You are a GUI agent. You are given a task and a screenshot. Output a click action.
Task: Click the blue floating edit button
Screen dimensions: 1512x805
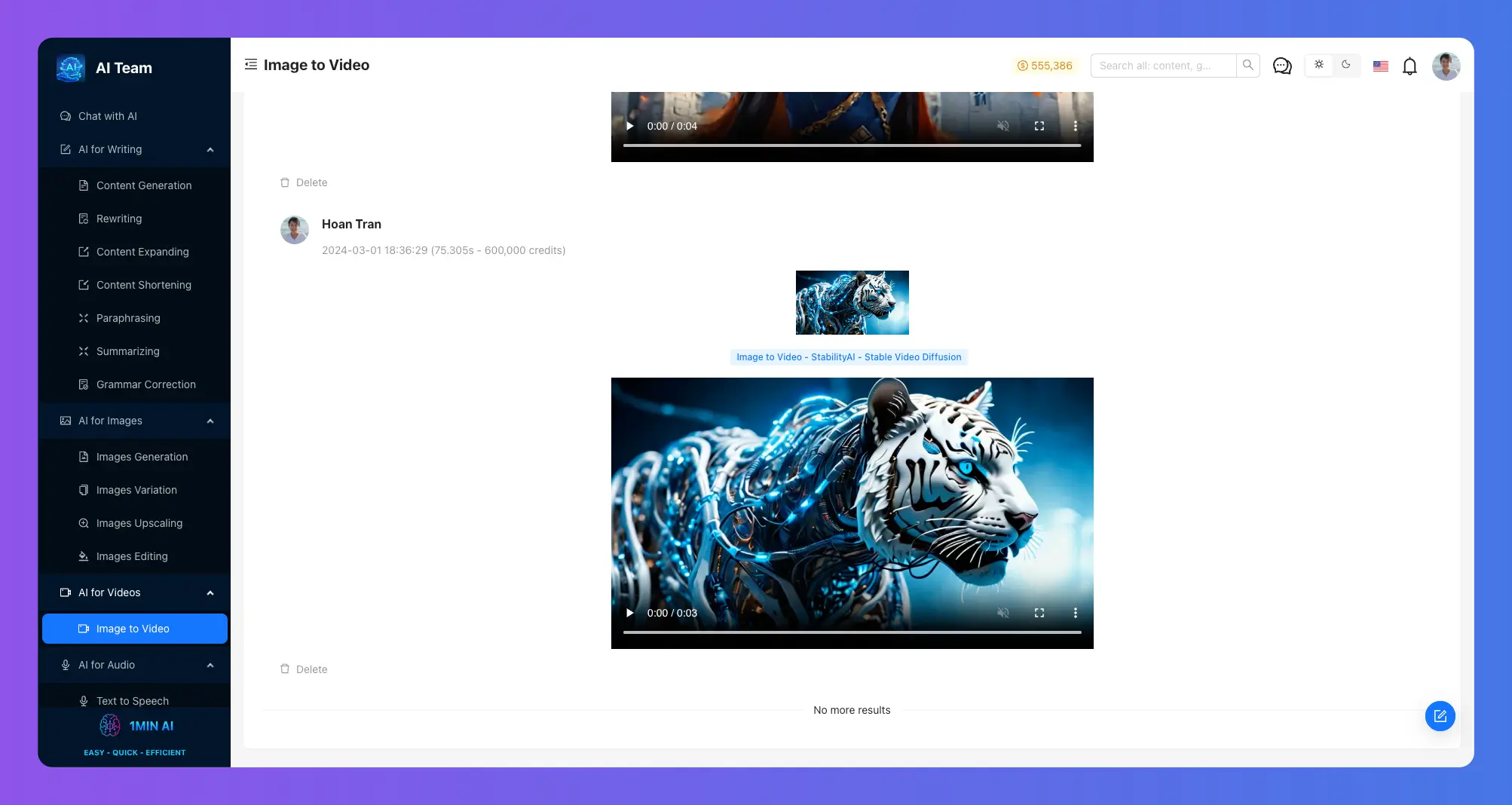1440,716
